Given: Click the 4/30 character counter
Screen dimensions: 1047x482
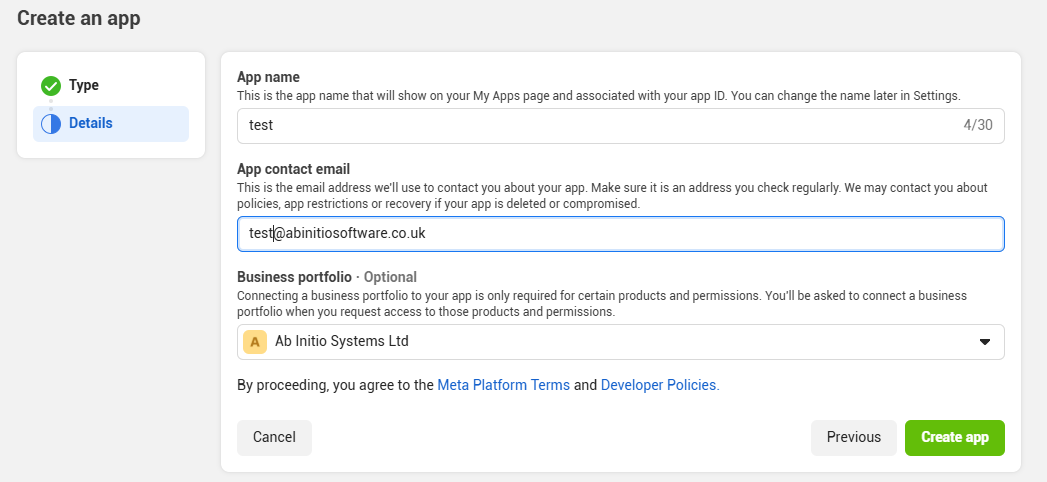Looking at the screenshot, I should 978,126.
